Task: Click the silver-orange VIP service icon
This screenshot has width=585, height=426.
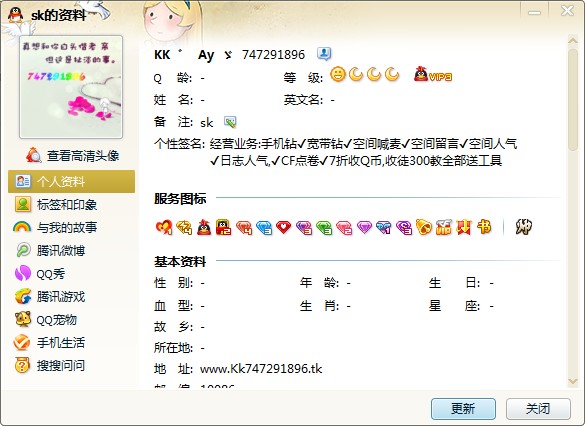Action: [444, 227]
